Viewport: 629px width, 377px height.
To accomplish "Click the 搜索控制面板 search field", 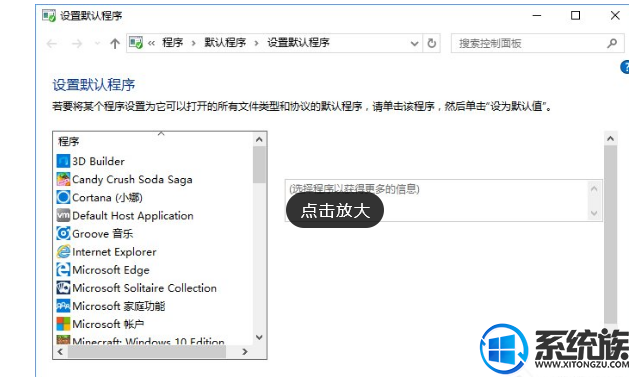I will pyautogui.click(x=538, y=43).
